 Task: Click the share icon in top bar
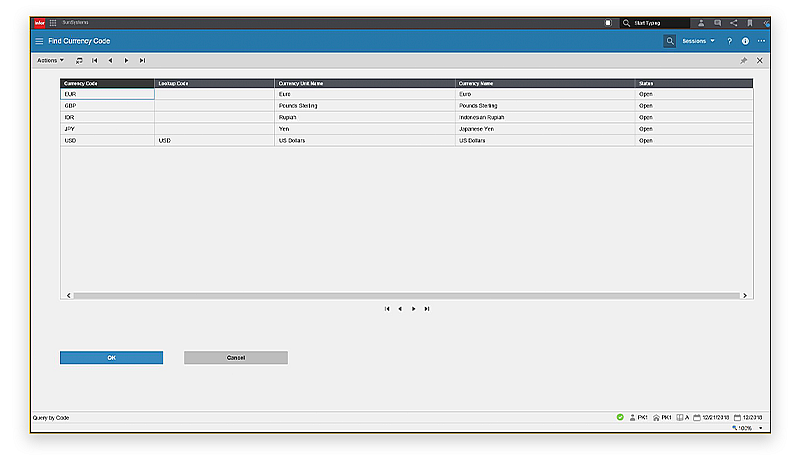[733, 22]
